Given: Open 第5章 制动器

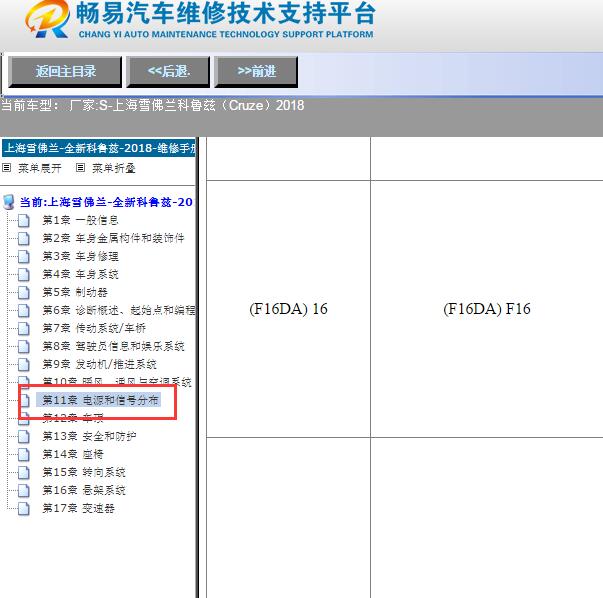Looking at the screenshot, I should (75, 293).
